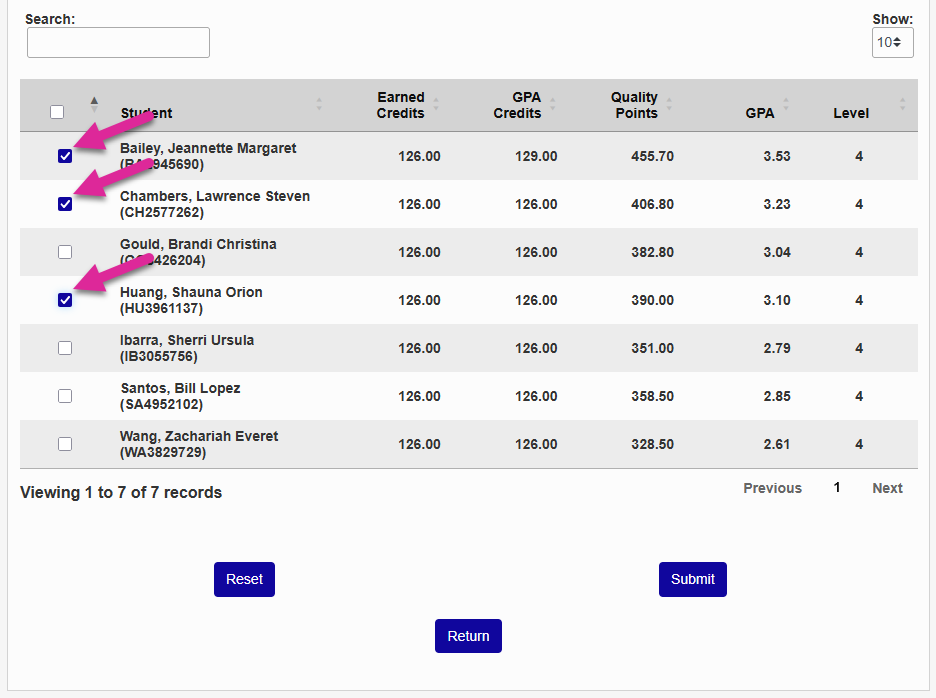Go to the Next page
The image size is (936, 698).
point(887,488)
